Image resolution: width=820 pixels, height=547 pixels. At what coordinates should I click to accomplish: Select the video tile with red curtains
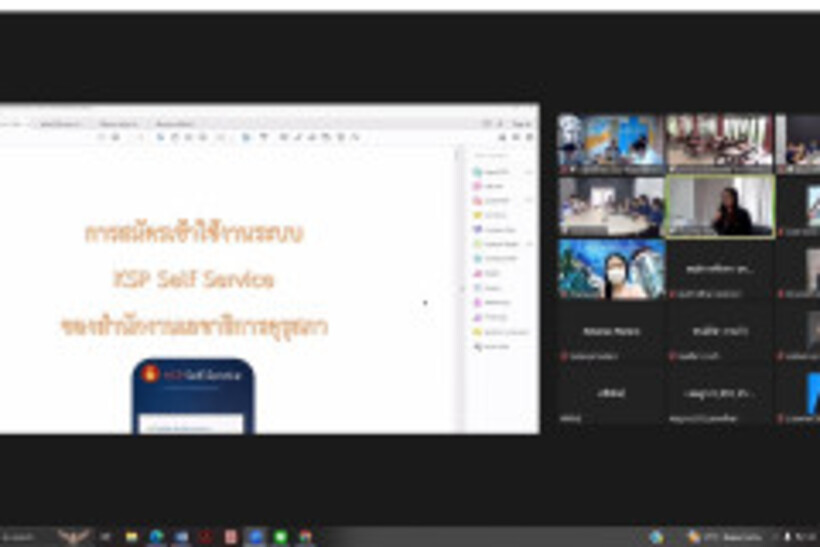(720, 144)
